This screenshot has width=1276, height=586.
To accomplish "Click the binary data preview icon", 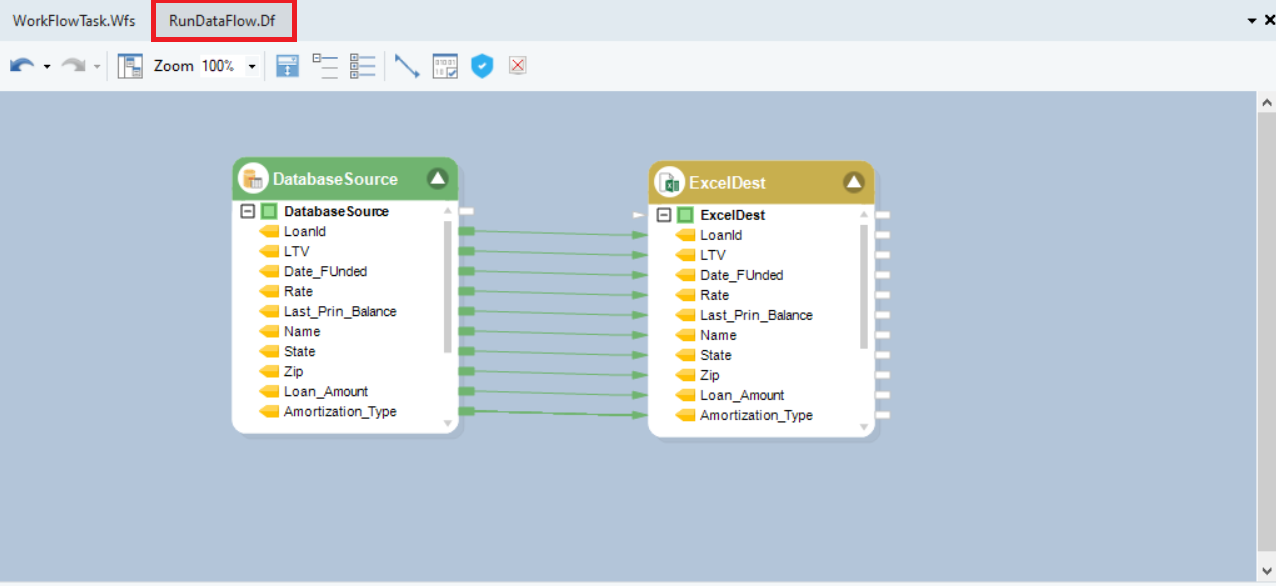I will pyautogui.click(x=445, y=66).
